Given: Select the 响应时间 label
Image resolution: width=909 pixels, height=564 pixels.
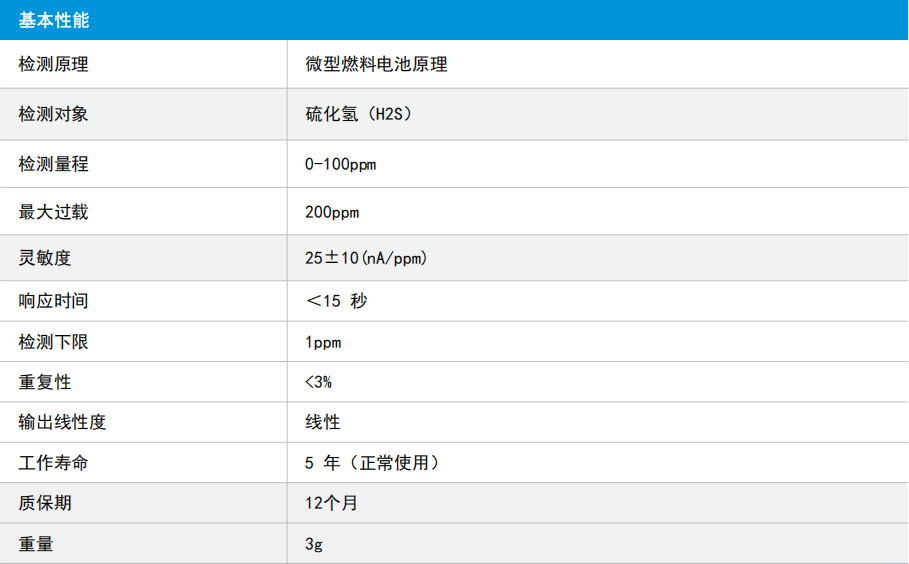Looking at the screenshot, I should pos(53,301).
